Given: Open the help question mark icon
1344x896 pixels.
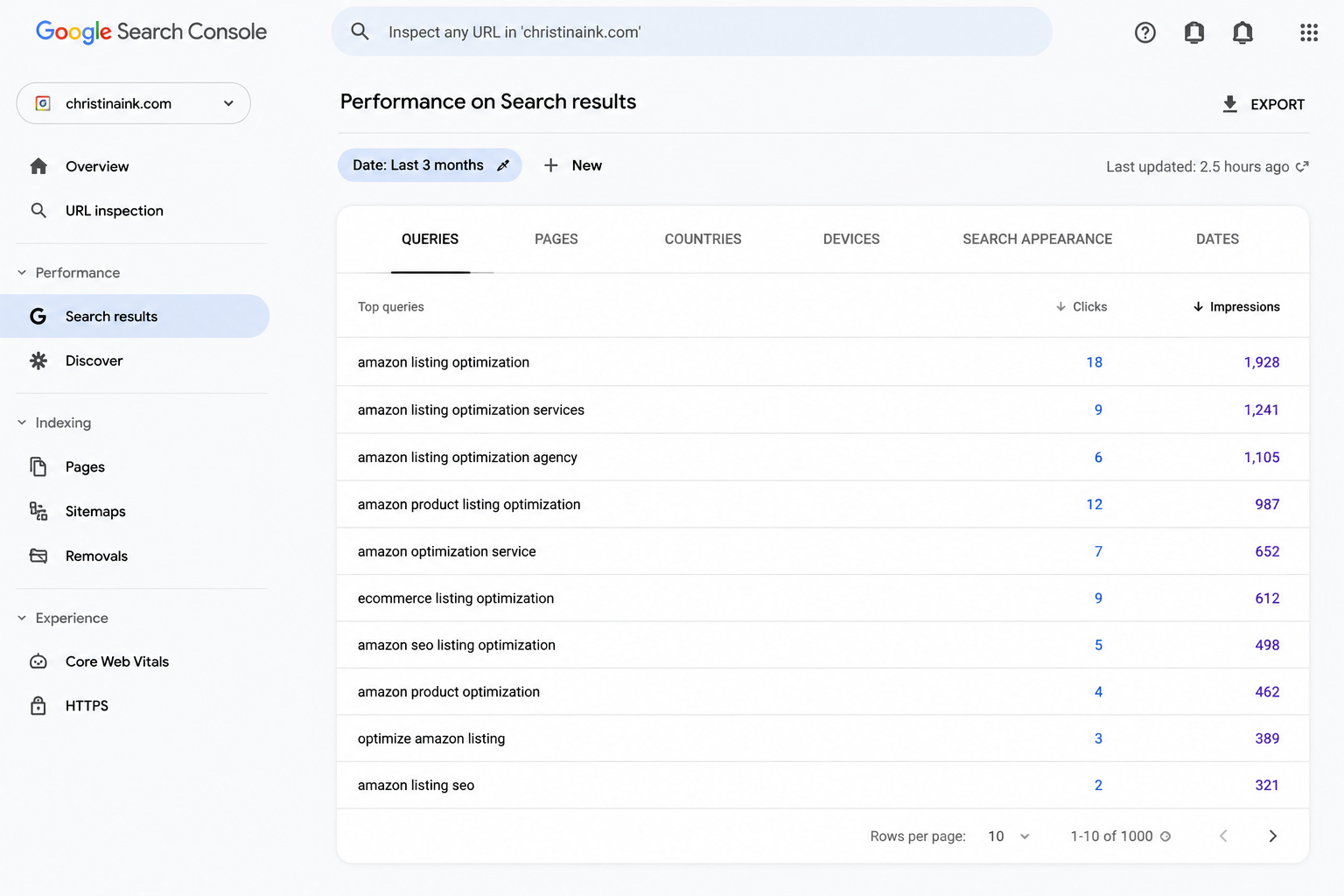Looking at the screenshot, I should pyautogui.click(x=1144, y=32).
